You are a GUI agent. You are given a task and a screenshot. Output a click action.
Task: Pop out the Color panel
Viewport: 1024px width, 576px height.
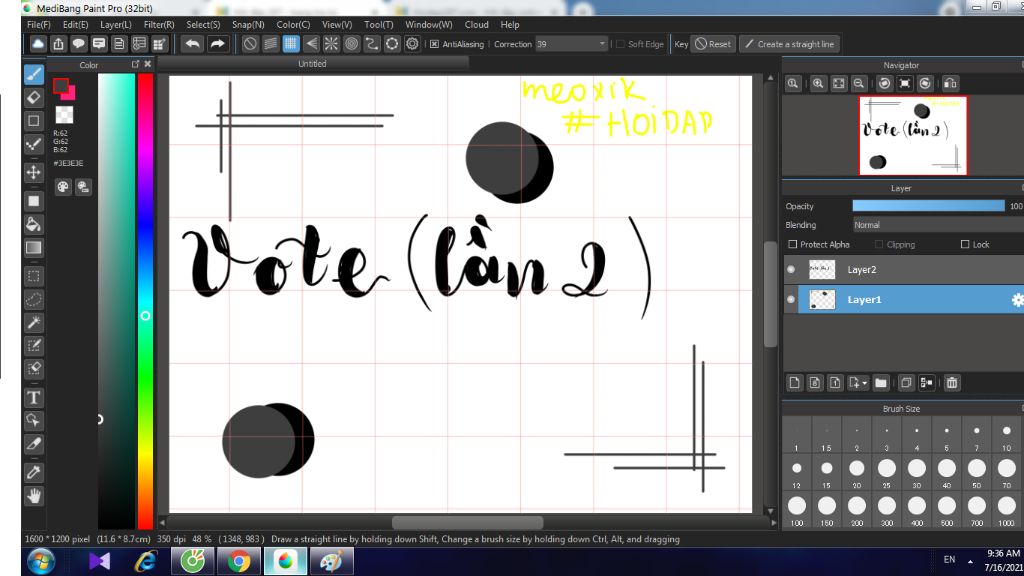(135, 64)
